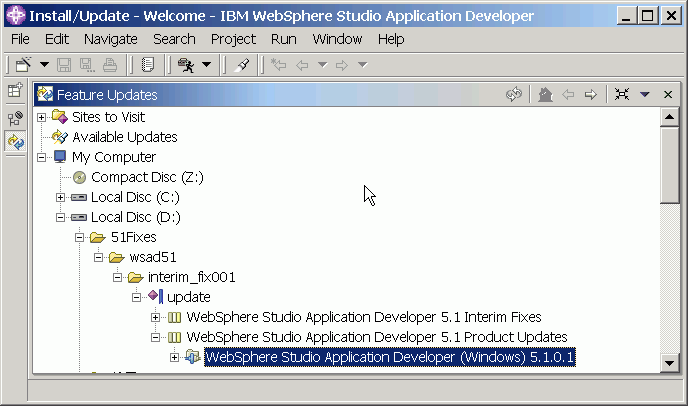Open the New wizard dropdown arrow
Image resolution: width=688 pixels, height=406 pixels.
pyautogui.click(x=44, y=65)
